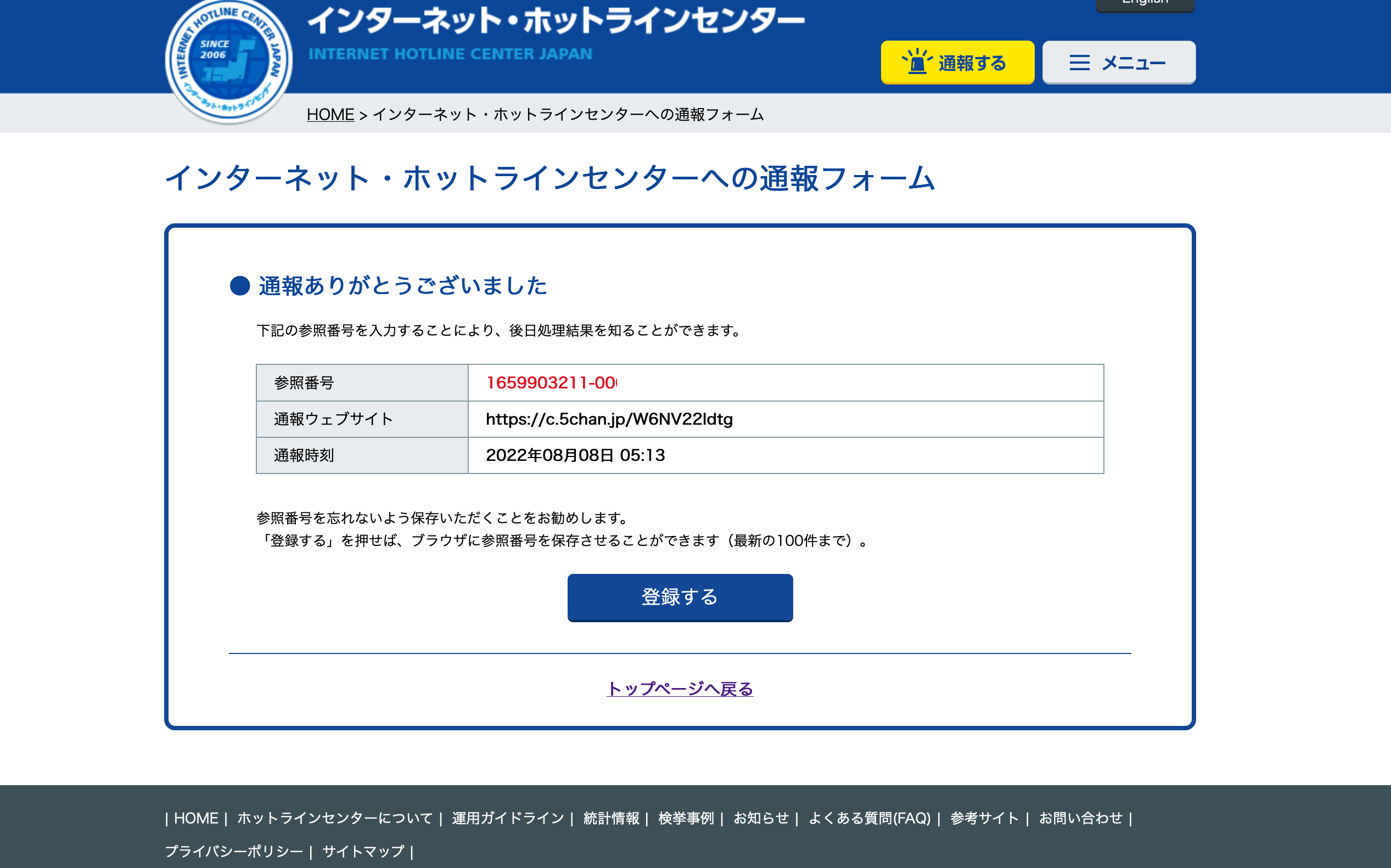Viewport: 1391px width, 868px height.
Task: Open the プライバシーポリシー footer link
Action: 234,851
